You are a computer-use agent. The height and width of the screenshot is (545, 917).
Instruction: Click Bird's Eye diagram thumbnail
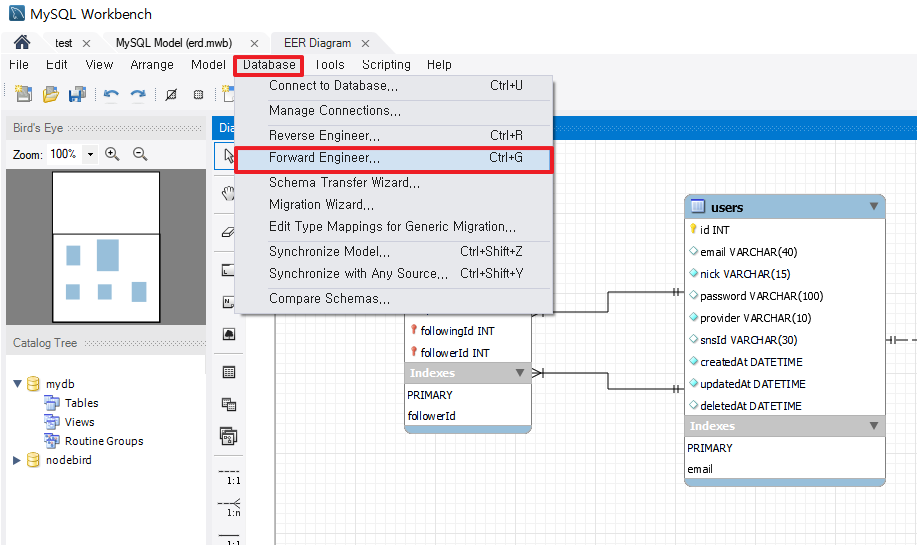(x=106, y=247)
